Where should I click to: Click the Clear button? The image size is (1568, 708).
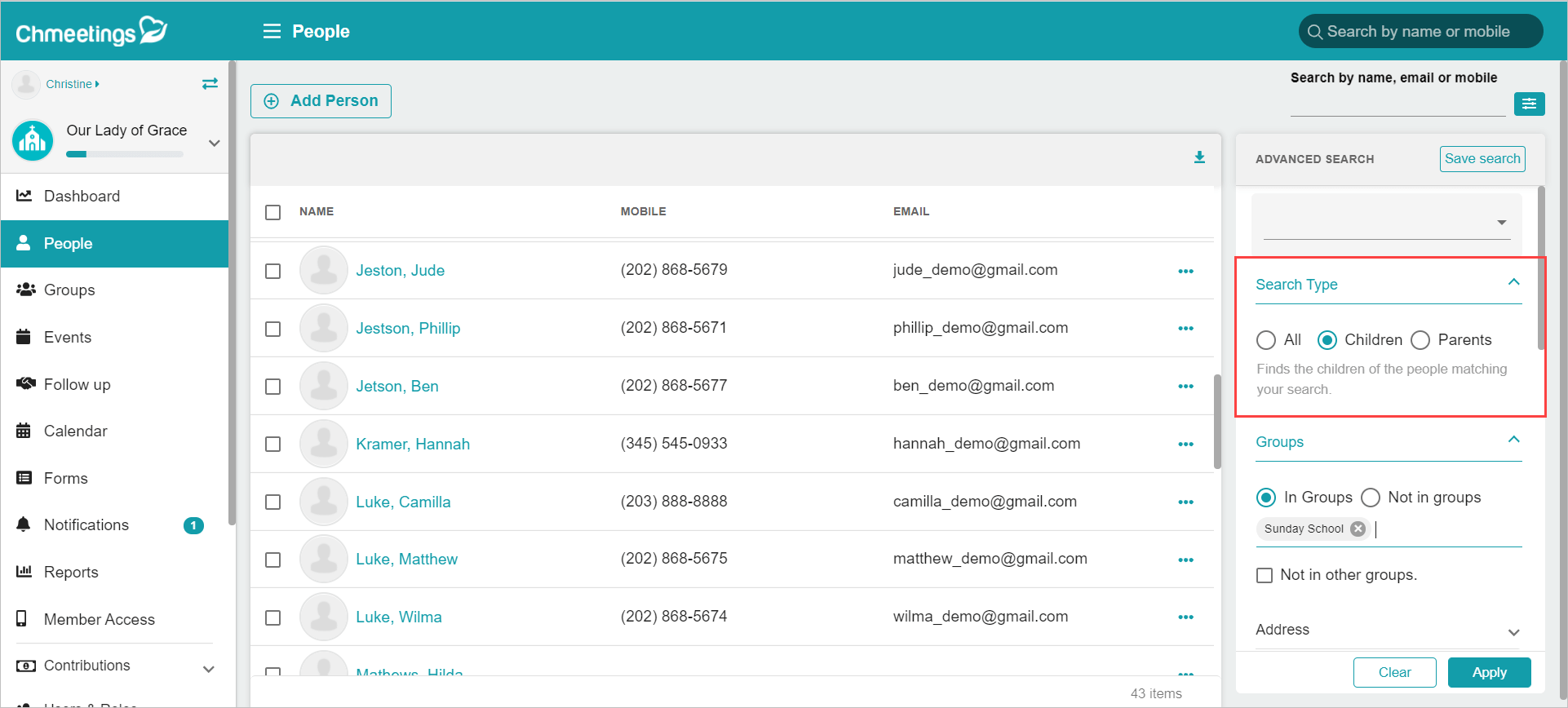[x=1395, y=673]
